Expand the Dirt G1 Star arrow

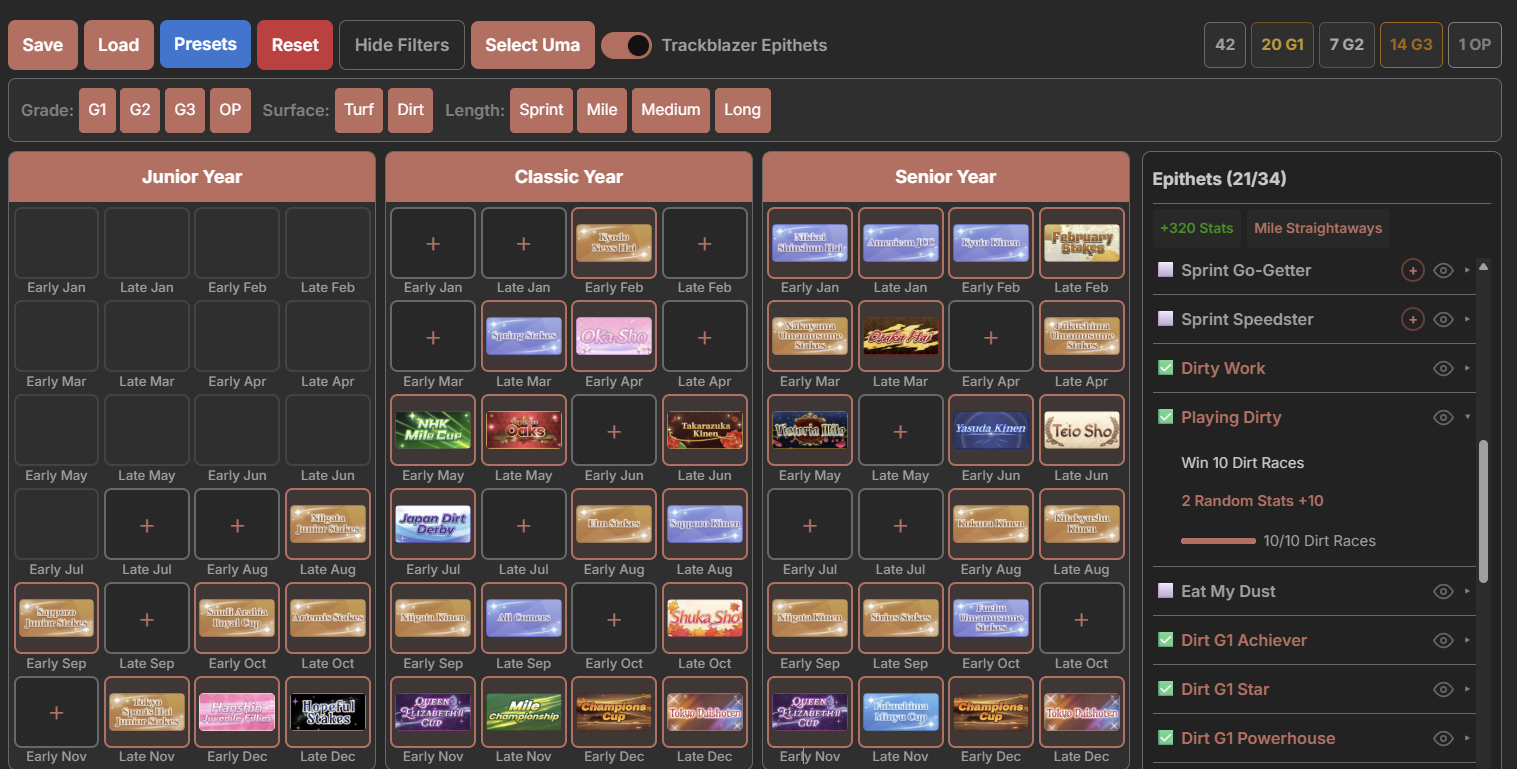(1468, 689)
